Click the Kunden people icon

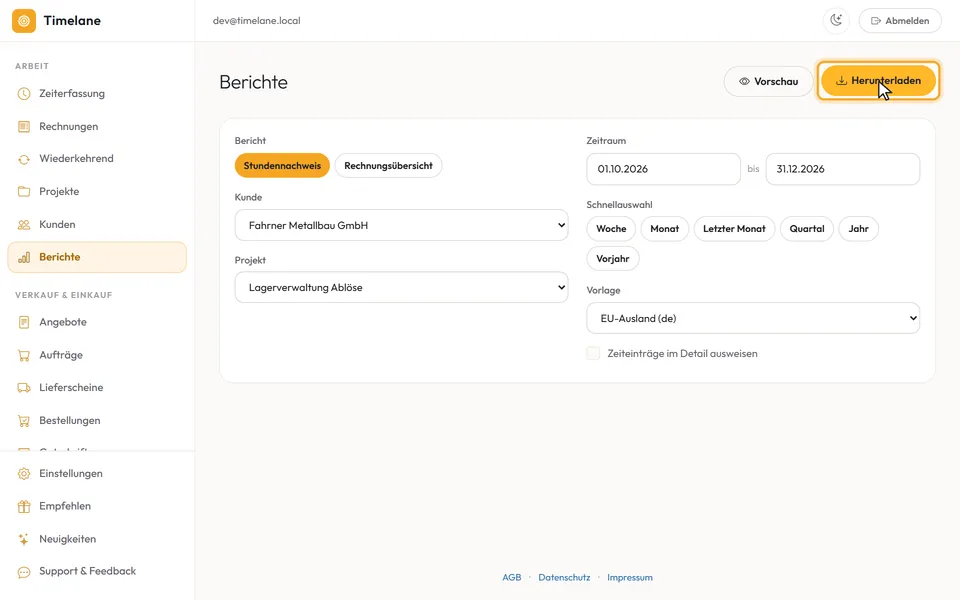24,225
